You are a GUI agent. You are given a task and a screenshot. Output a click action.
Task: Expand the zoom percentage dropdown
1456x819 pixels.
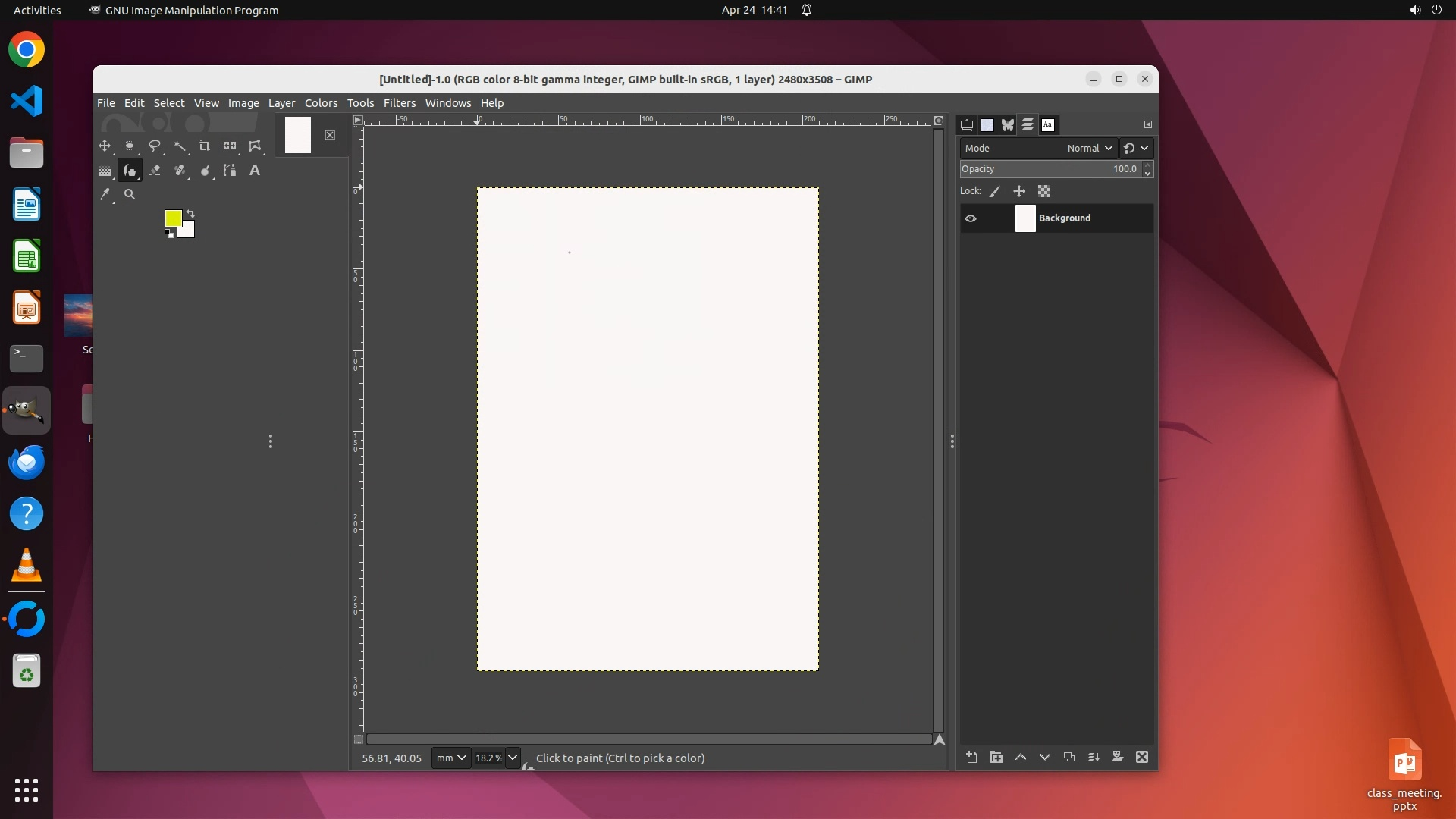(x=513, y=758)
